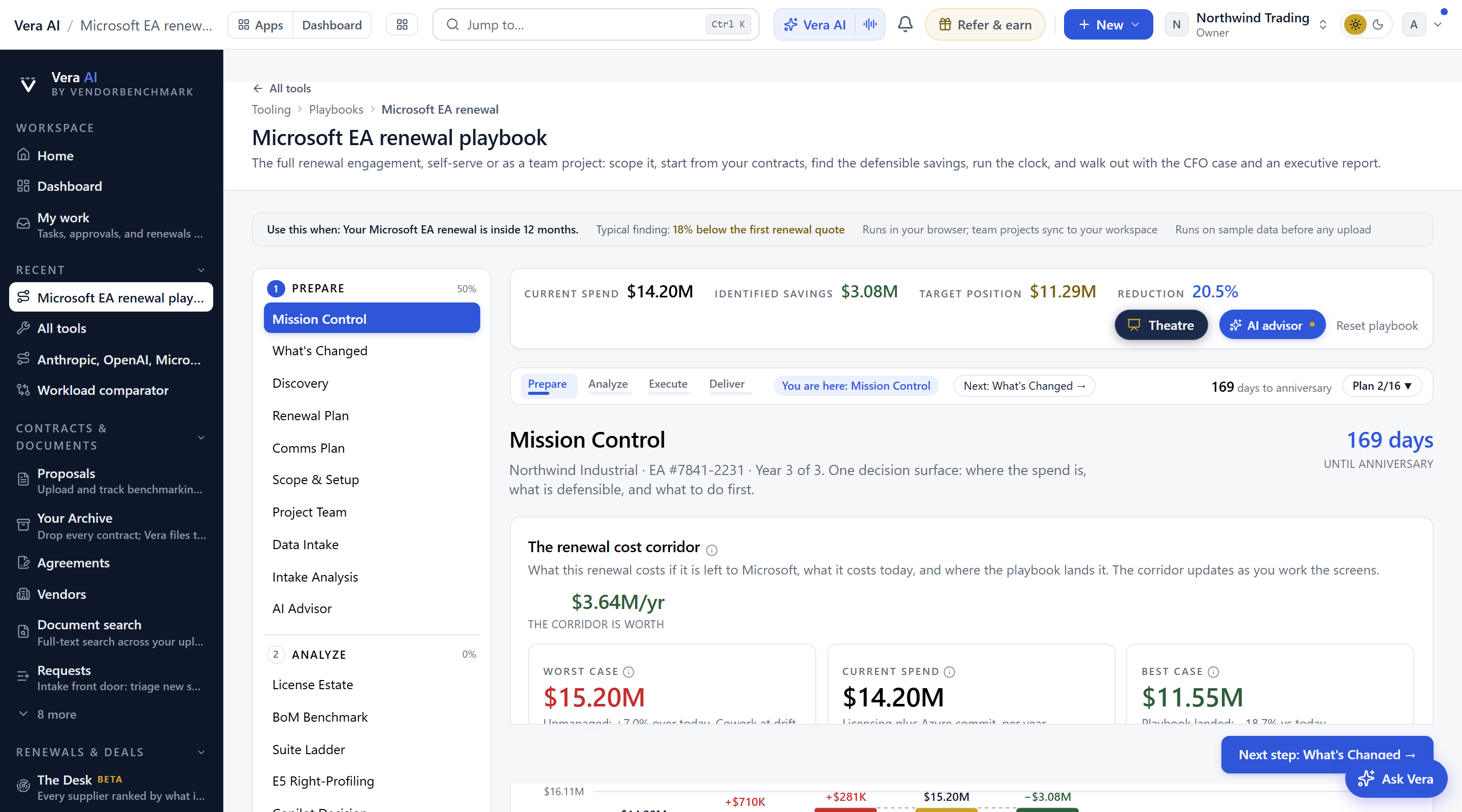The height and width of the screenshot is (812, 1462).
Task: Click the Requests intake icon
Action: pos(23,676)
